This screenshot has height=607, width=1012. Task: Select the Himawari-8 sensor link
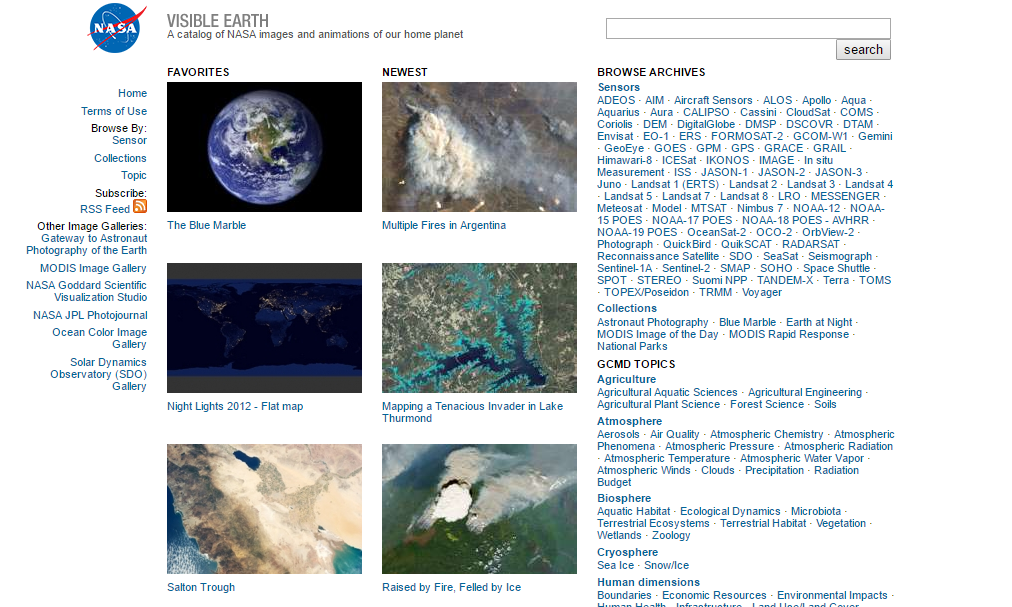(624, 160)
